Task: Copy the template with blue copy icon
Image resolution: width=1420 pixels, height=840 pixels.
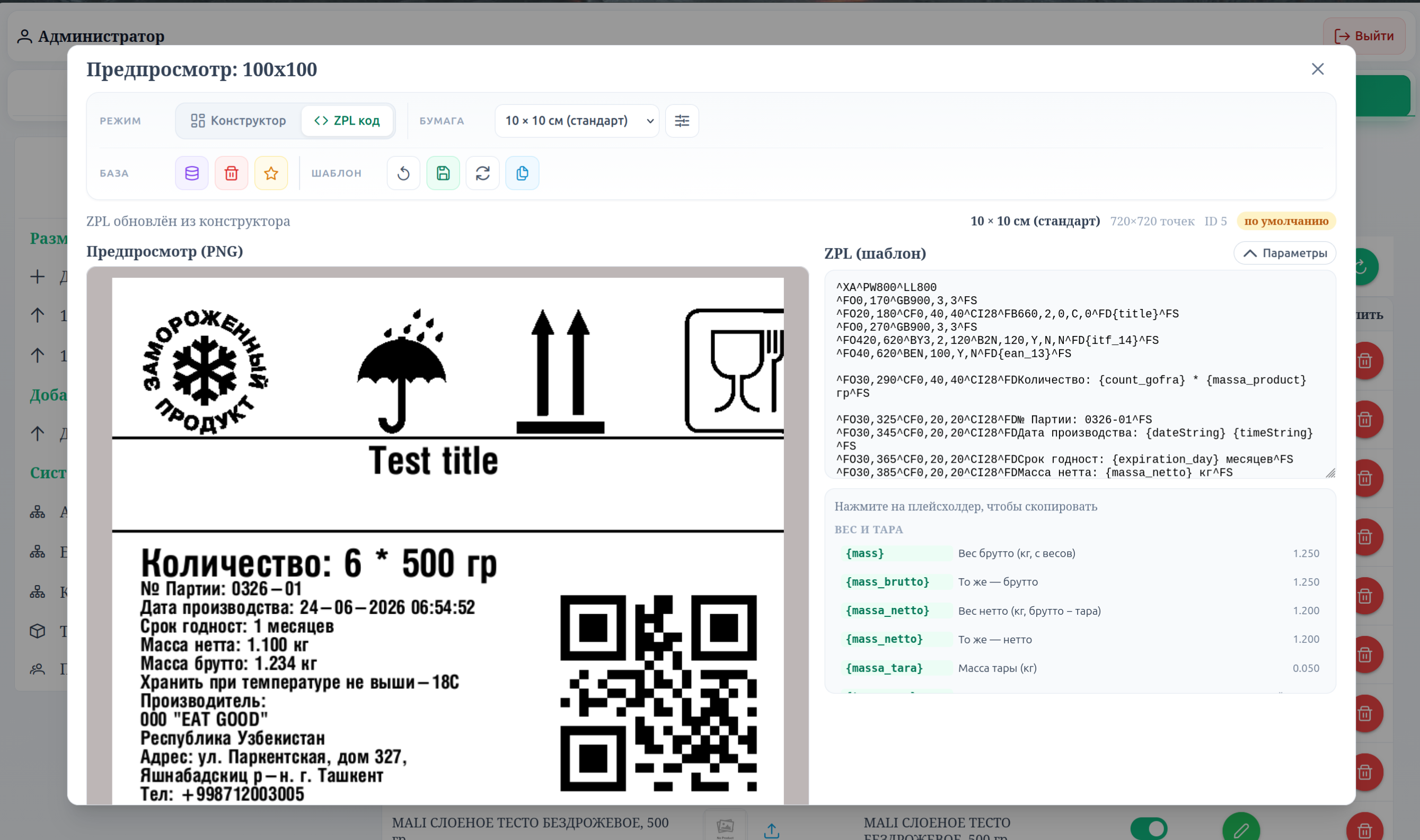Action: point(522,173)
